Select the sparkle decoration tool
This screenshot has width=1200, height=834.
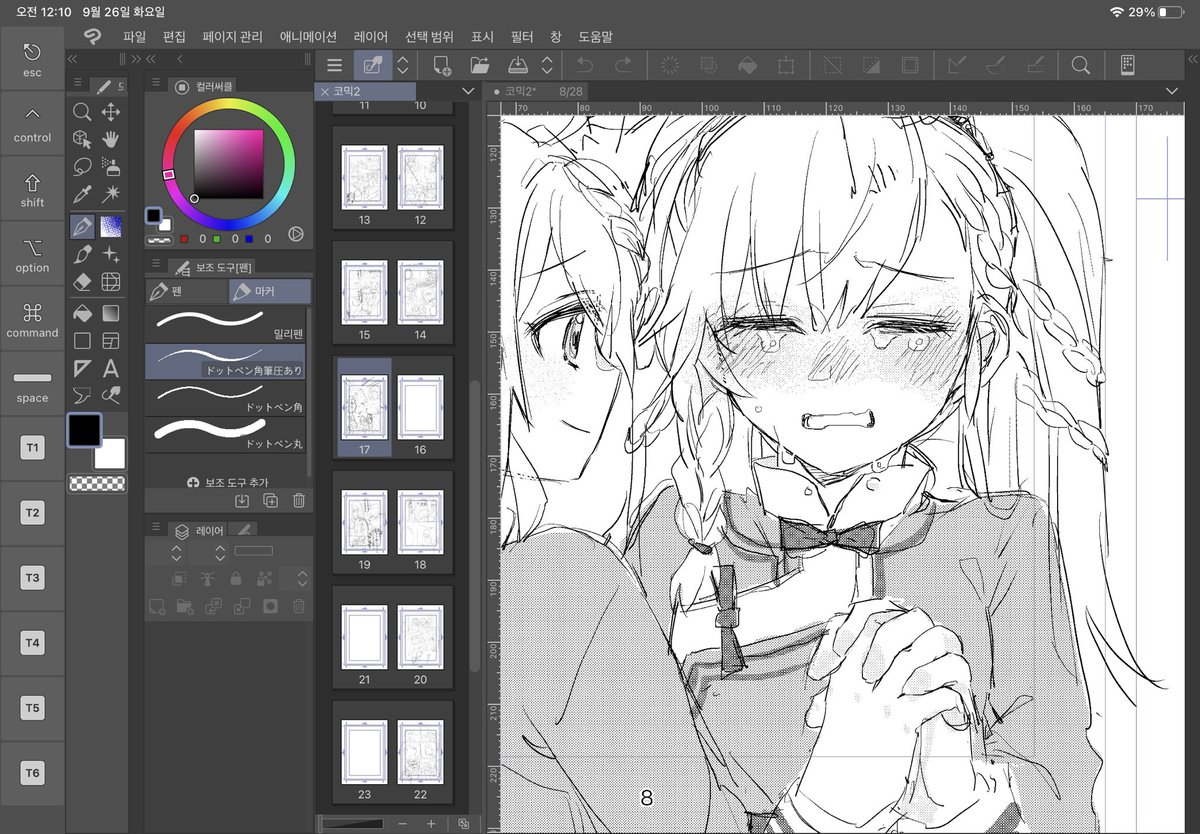click(111, 255)
